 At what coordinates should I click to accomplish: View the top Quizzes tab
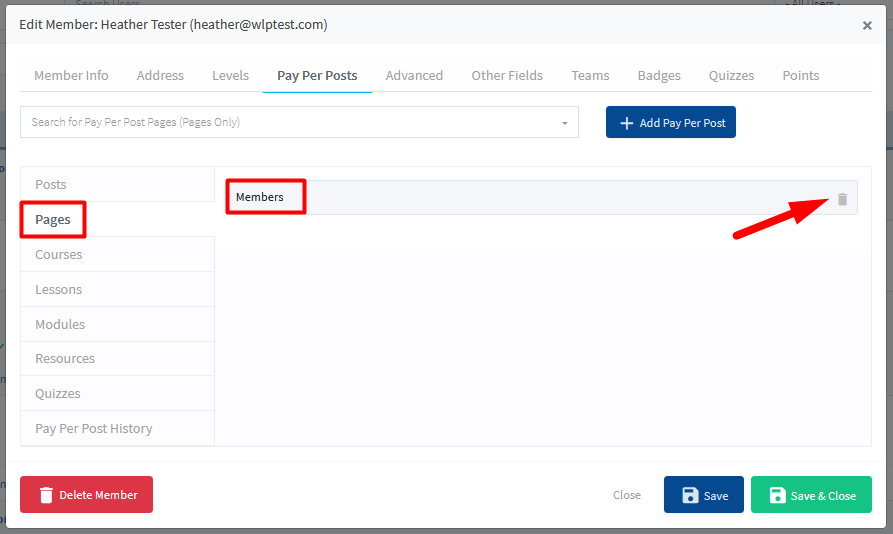[x=731, y=76]
